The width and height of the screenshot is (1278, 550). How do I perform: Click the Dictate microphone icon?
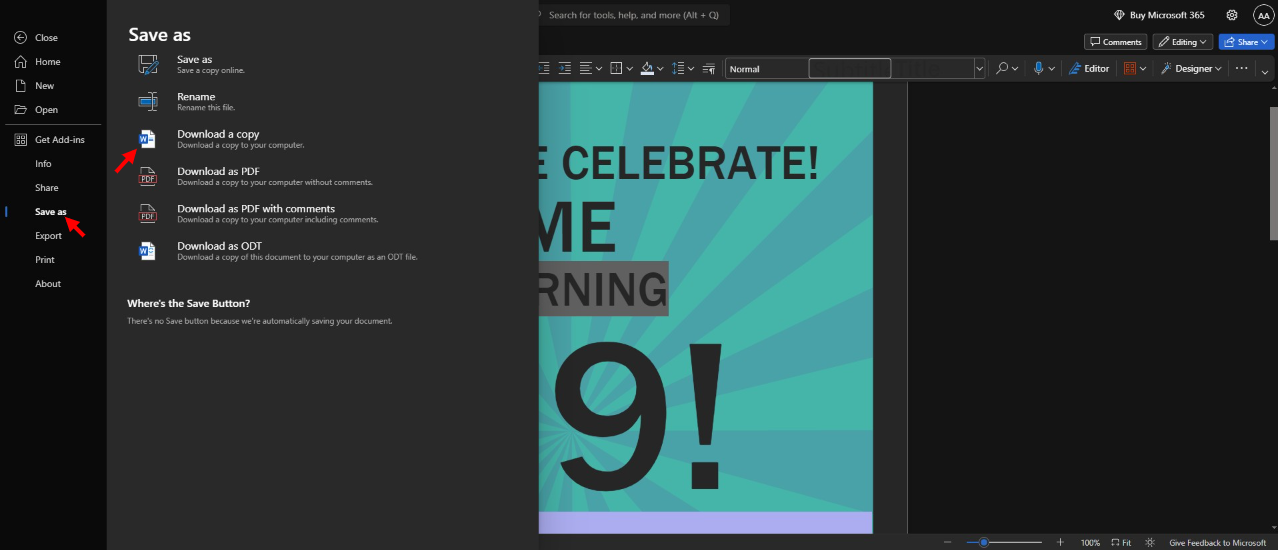[1039, 68]
